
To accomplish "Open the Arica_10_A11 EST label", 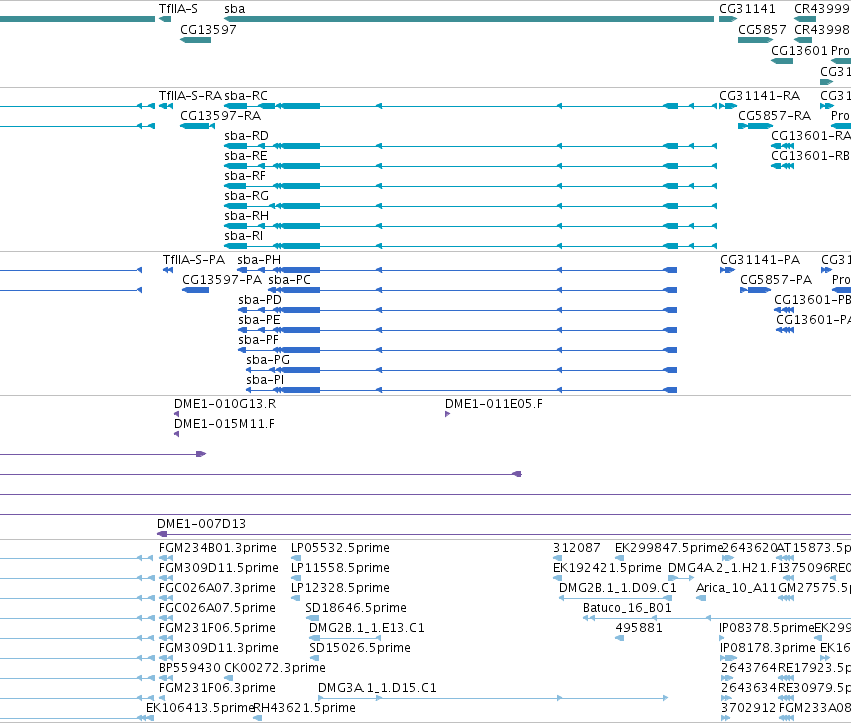I will point(736,588).
